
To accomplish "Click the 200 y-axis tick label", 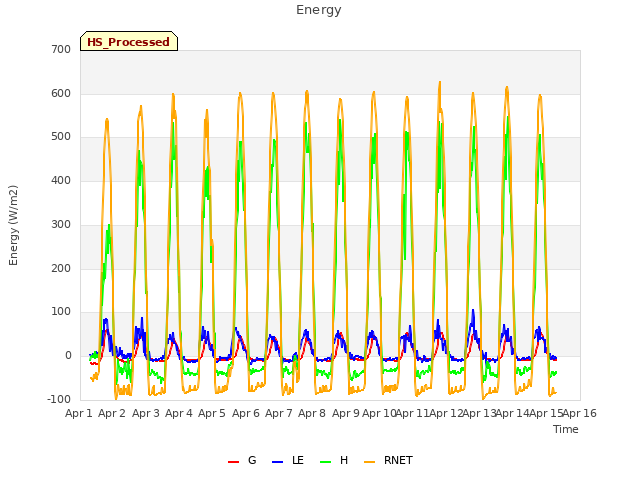I will 61,269.
